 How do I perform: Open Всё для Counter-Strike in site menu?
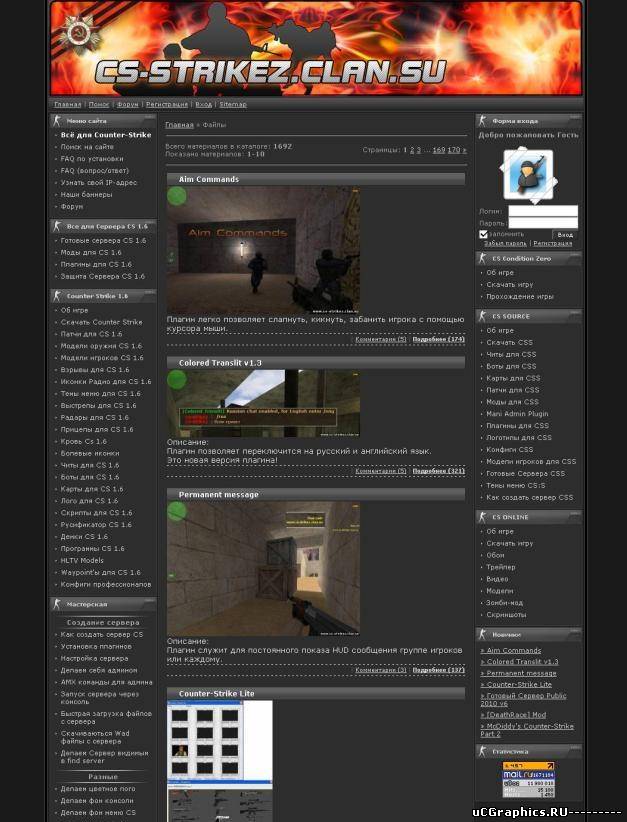pos(105,135)
